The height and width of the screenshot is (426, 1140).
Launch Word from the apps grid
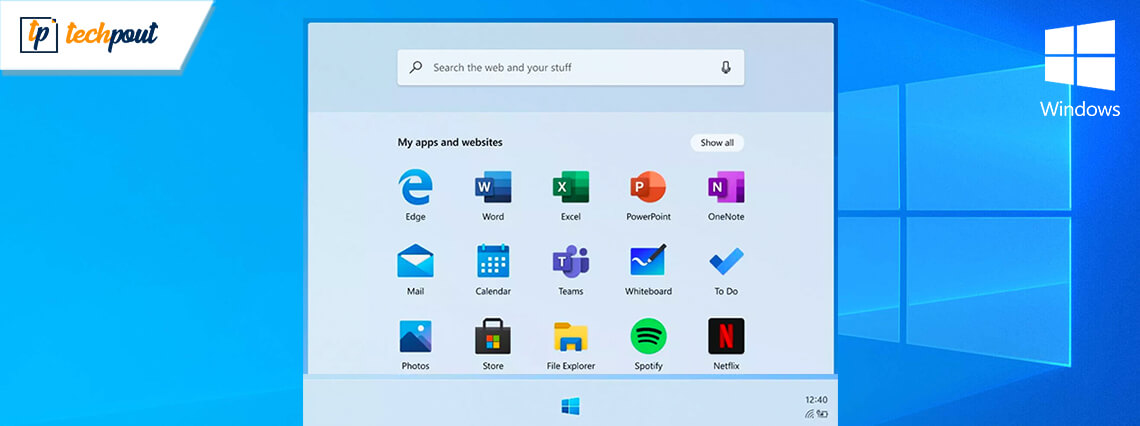(x=493, y=188)
